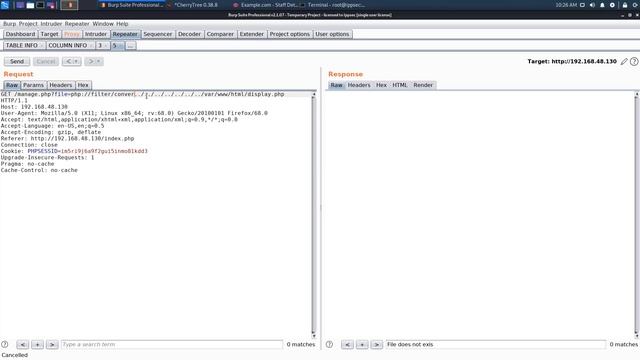This screenshot has height=360, width=640.
Task: Open the Project options tab
Action: (x=289, y=34)
